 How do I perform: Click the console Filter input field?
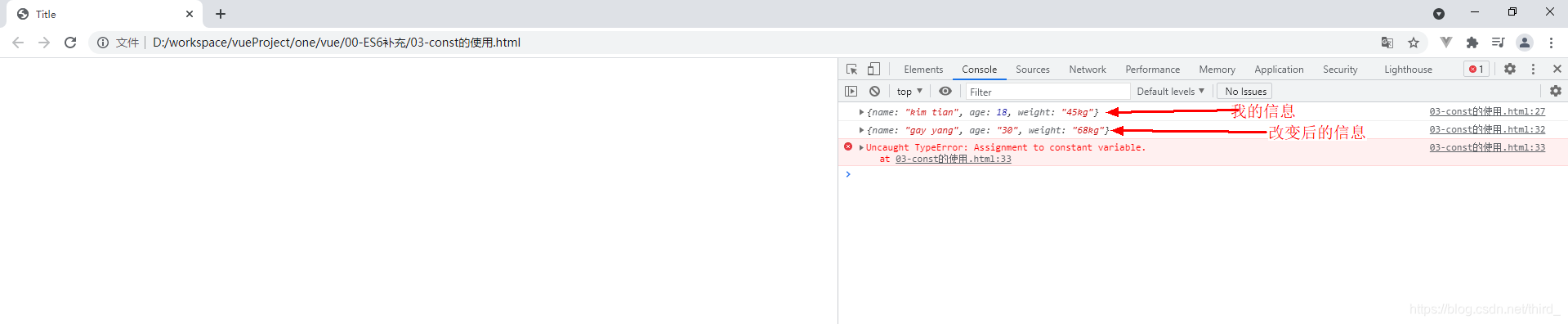point(1048,92)
